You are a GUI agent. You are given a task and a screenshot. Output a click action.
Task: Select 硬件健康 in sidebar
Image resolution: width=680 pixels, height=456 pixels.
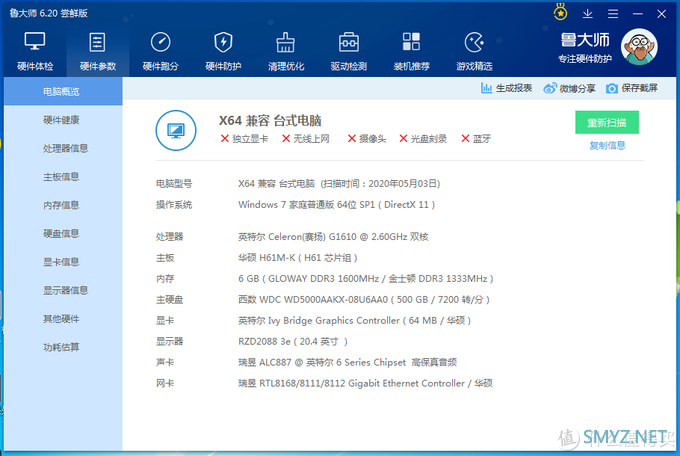[63, 120]
